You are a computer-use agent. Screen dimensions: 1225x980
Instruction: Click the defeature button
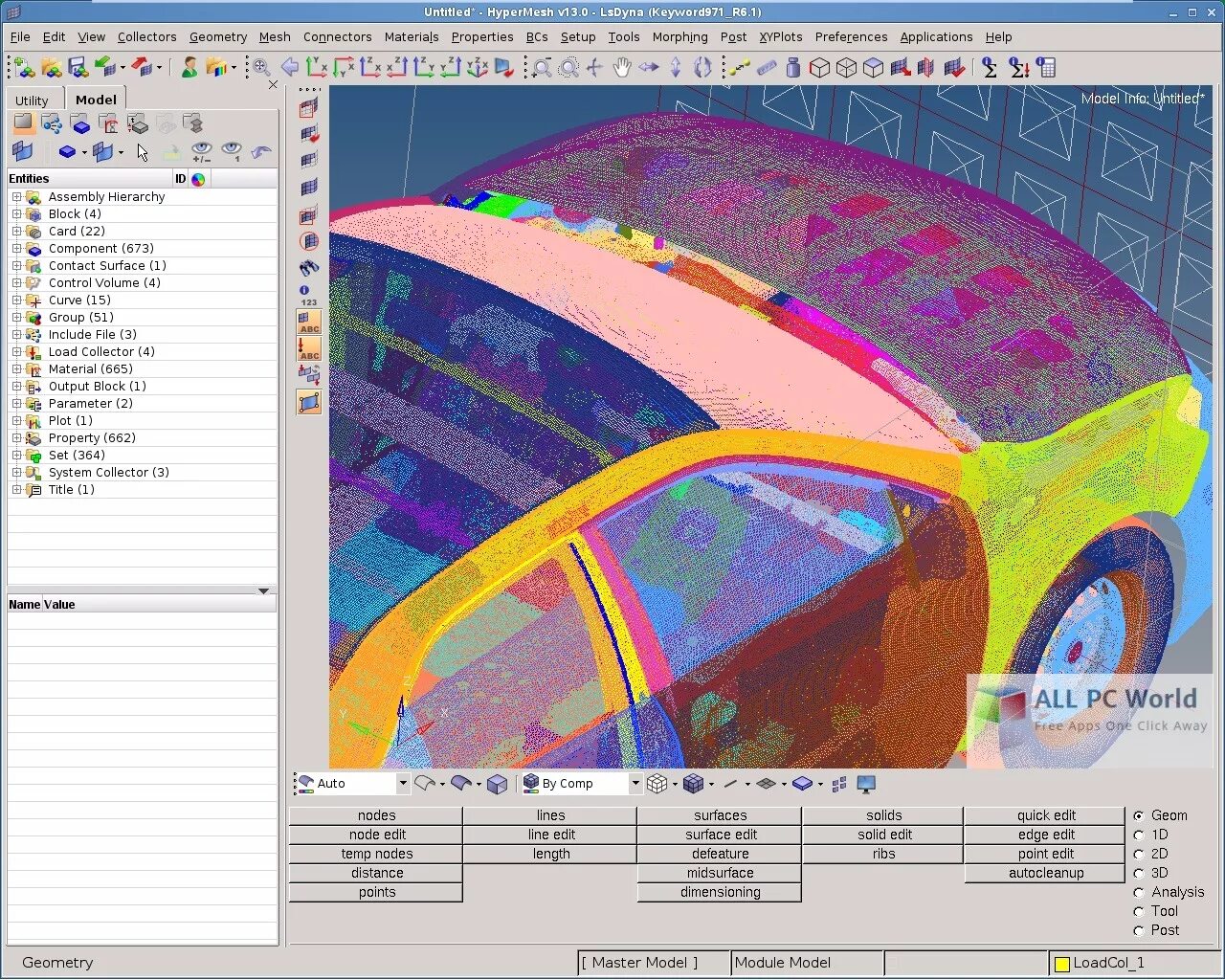coord(720,855)
